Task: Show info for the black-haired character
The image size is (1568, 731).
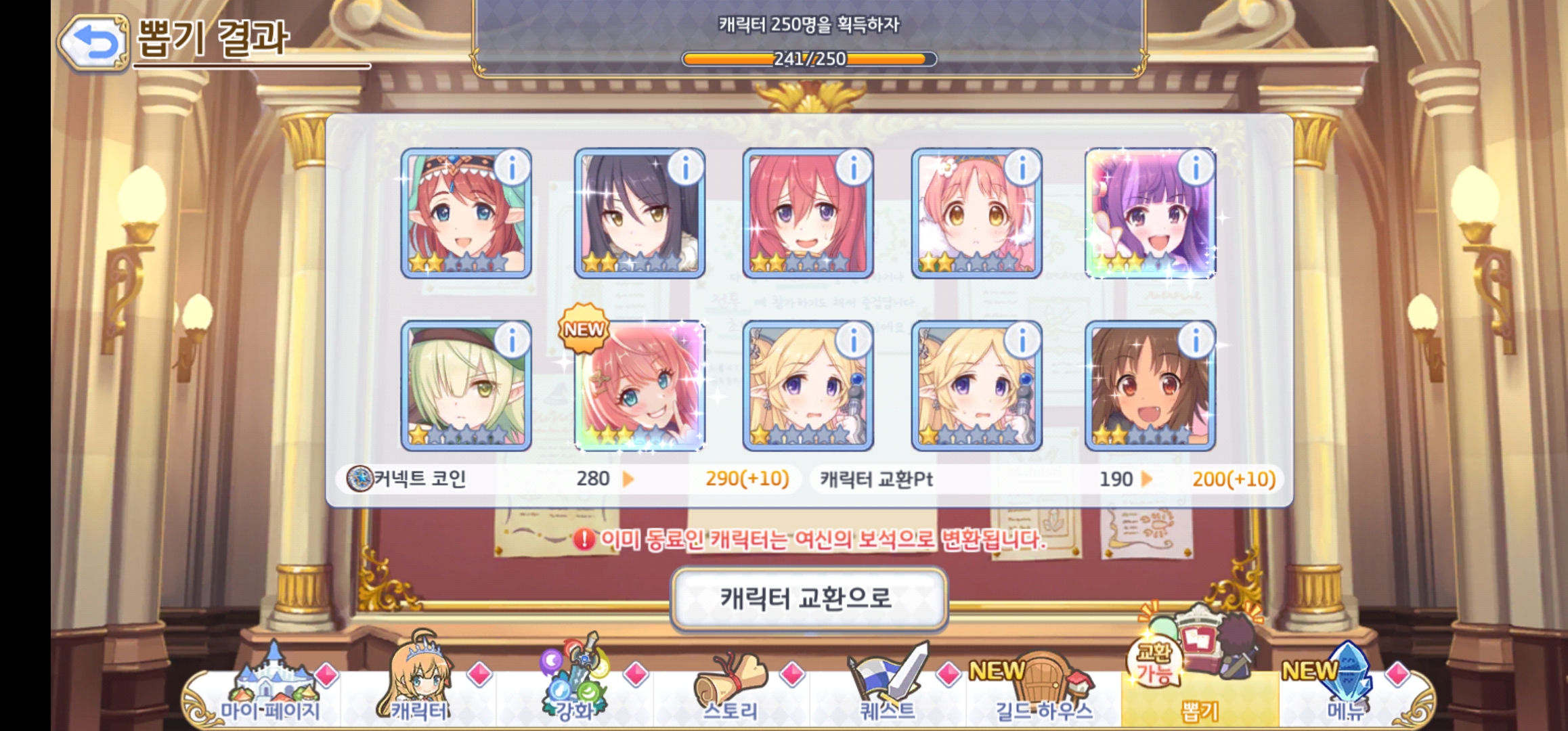Action: coord(685,167)
